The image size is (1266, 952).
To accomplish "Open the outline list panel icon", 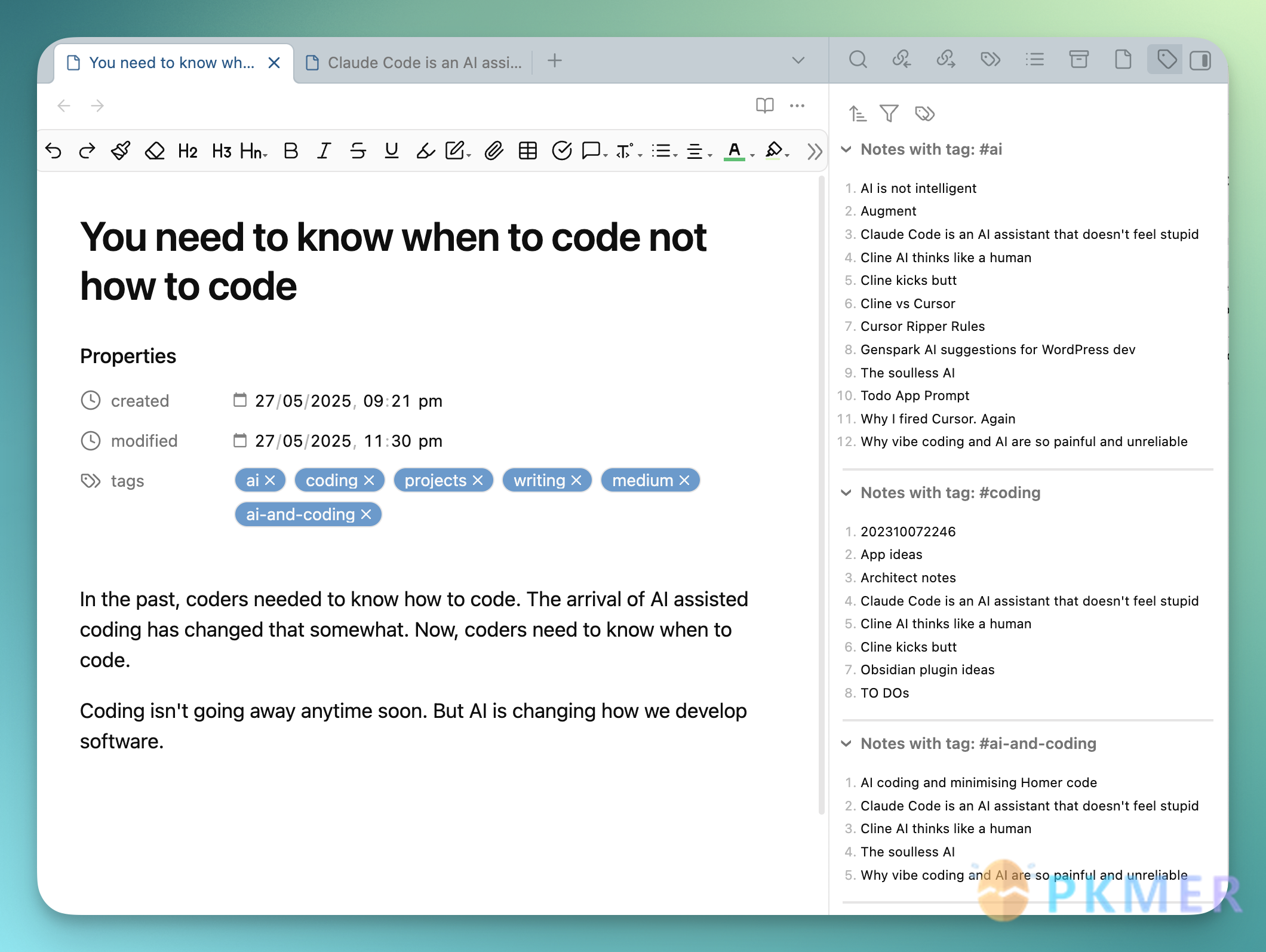I will point(1034,60).
